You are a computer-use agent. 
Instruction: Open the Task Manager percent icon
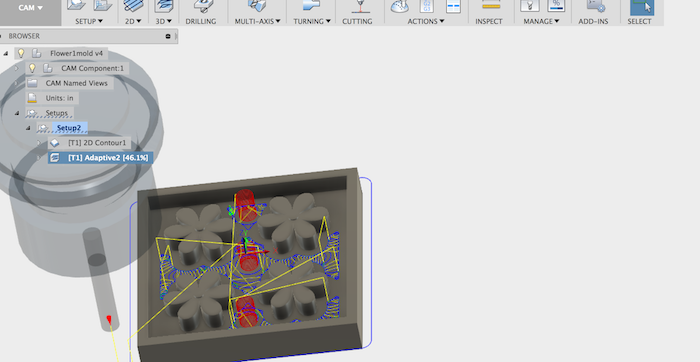click(x=556, y=5)
